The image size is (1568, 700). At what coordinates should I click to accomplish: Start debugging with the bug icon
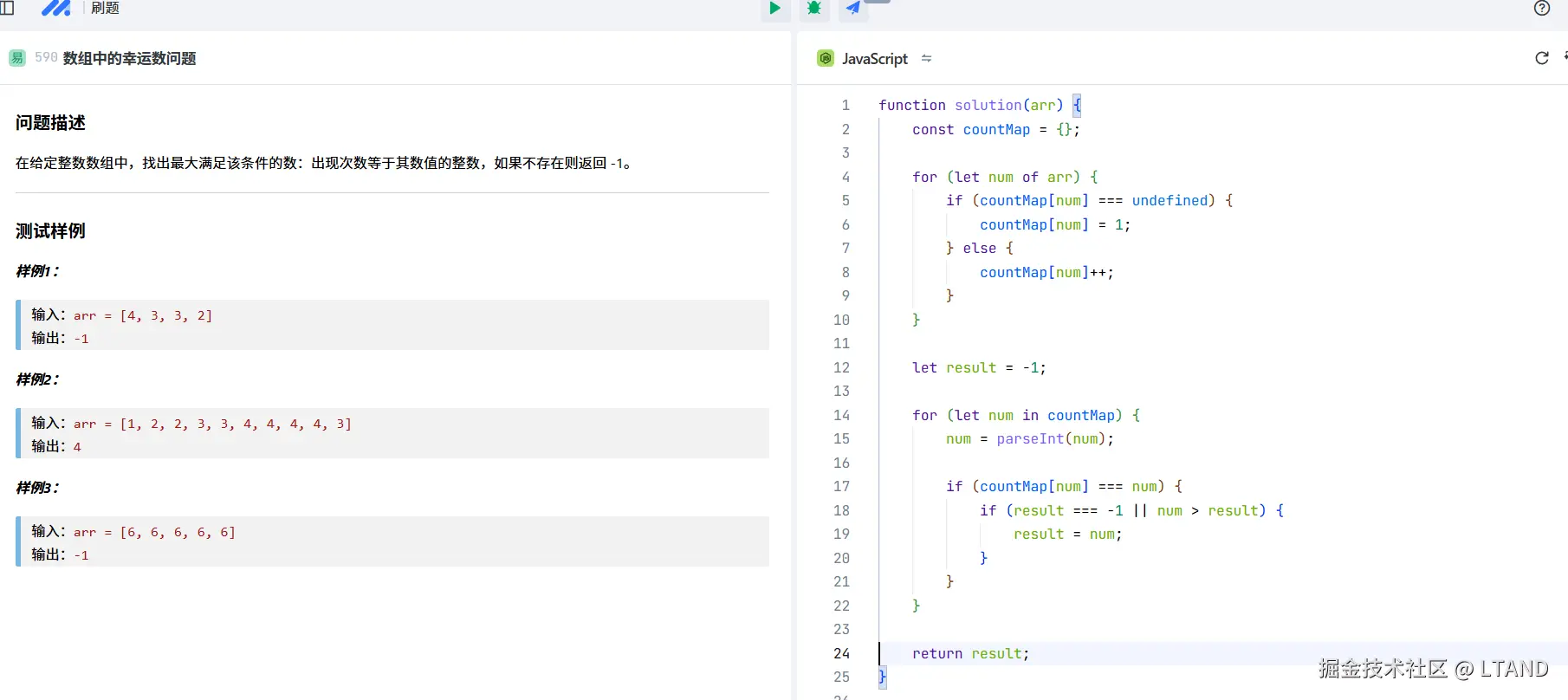point(813,9)
